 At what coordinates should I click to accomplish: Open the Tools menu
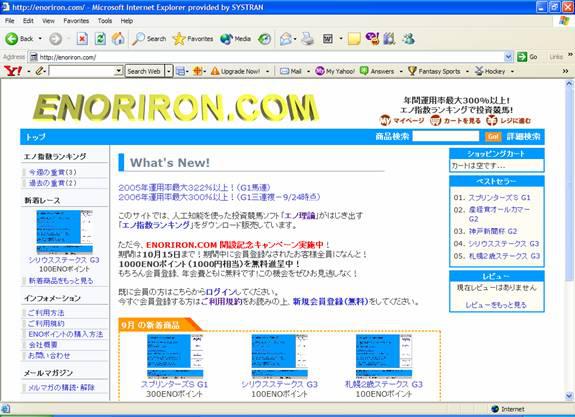[105, 21]
